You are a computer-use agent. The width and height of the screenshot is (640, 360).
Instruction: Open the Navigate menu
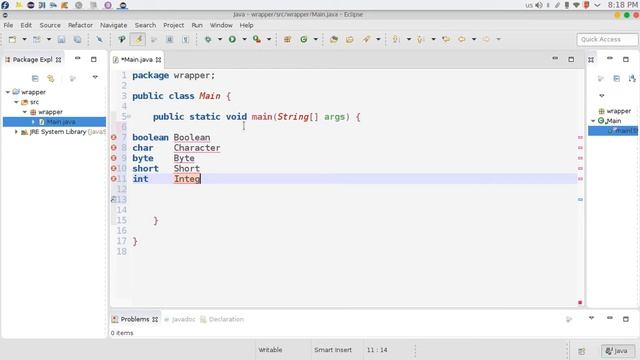click(113, 25)
